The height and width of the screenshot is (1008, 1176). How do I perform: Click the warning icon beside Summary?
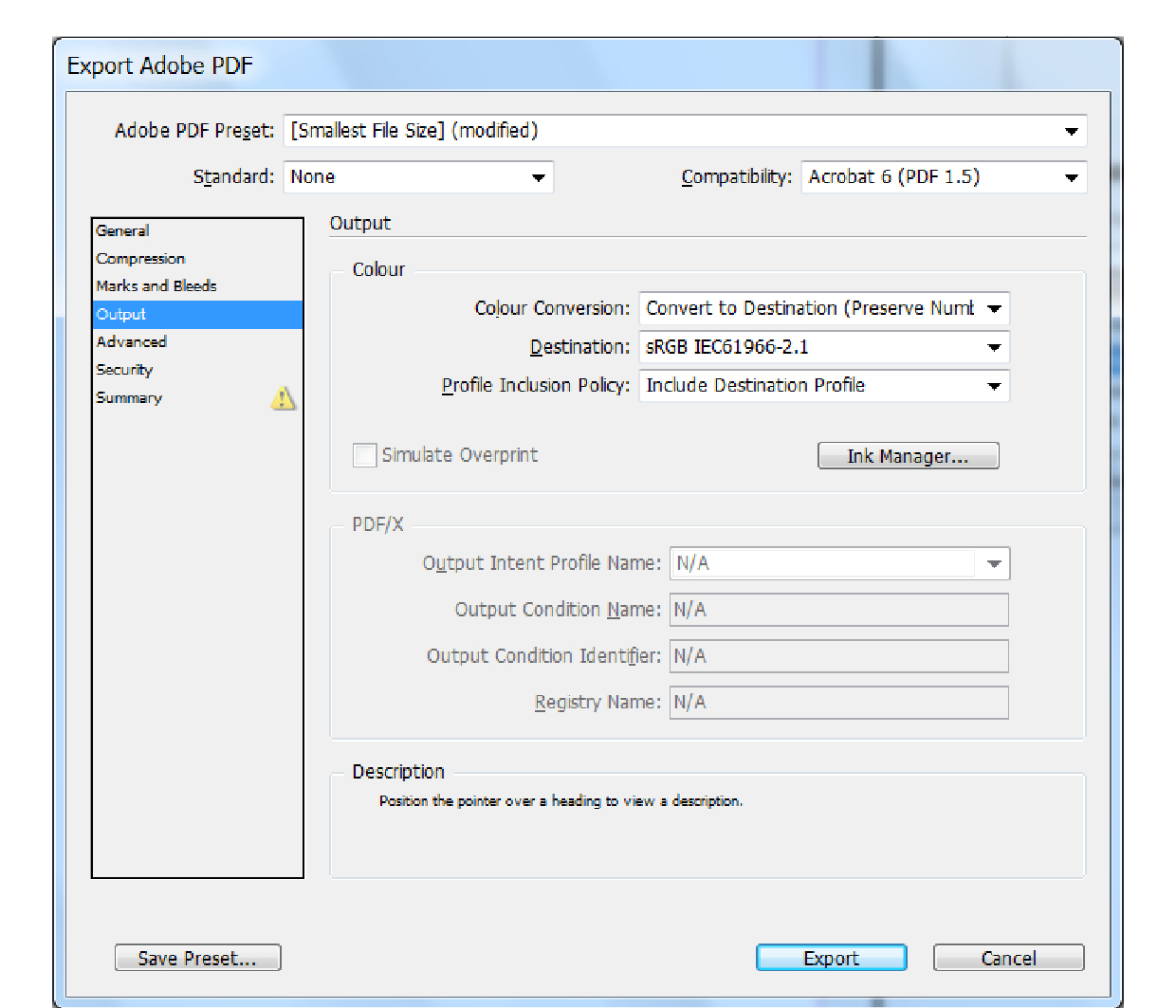284,398
